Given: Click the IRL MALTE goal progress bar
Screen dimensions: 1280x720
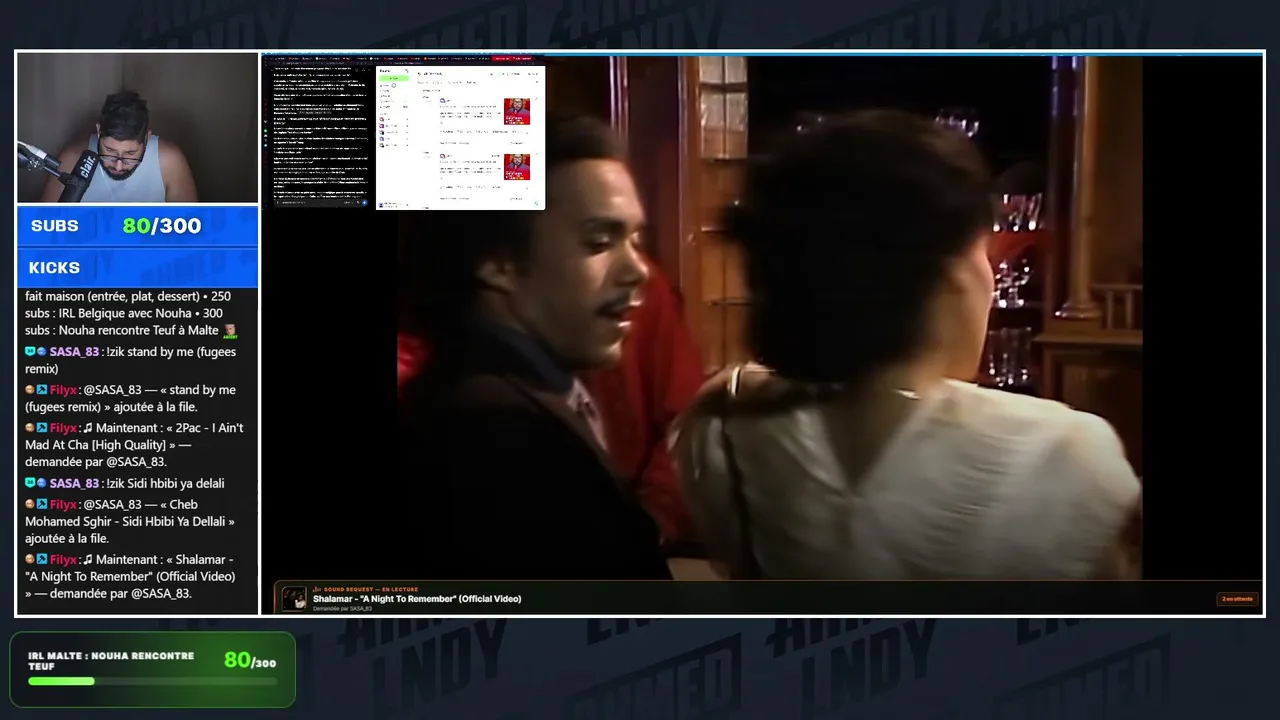Looking at the screenshot, I should (x=152, y=681).
